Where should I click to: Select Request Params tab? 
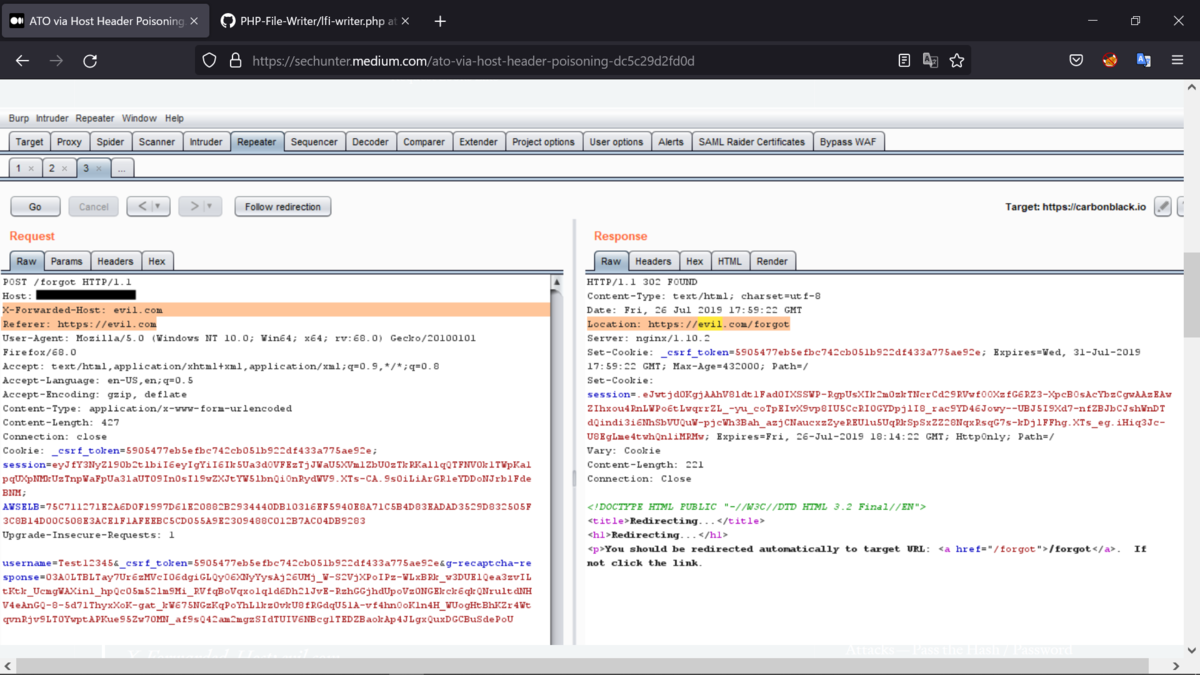point(67,261)
